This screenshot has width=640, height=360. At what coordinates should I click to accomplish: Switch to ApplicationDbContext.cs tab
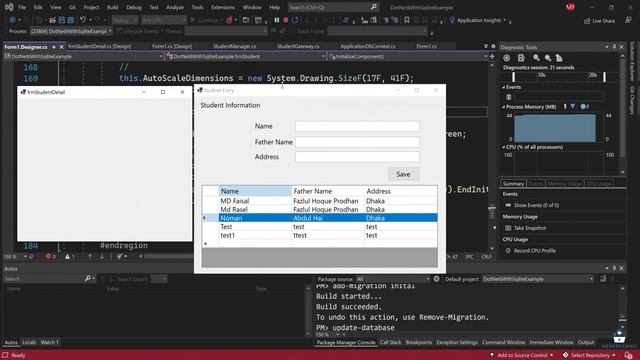point(368,47)
